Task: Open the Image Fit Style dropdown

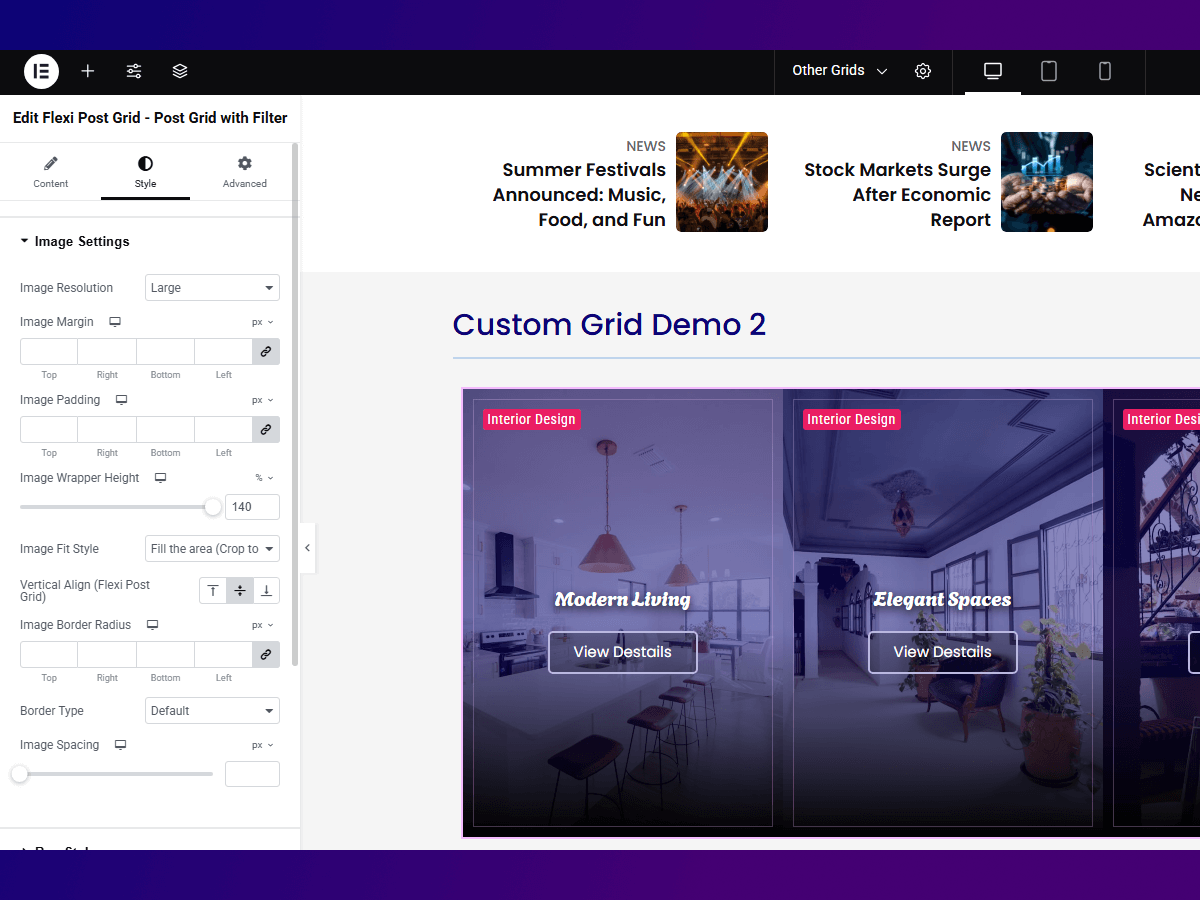Action: click(212, 549)
